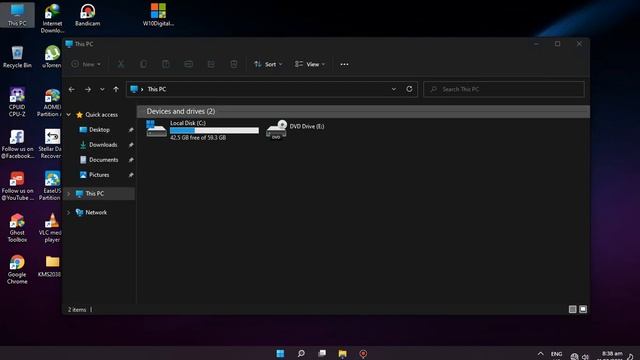Select Follow us on Facebook shortcut
Image resolution: width=640 pixels, height=360 pixels.
pos(17,144)
